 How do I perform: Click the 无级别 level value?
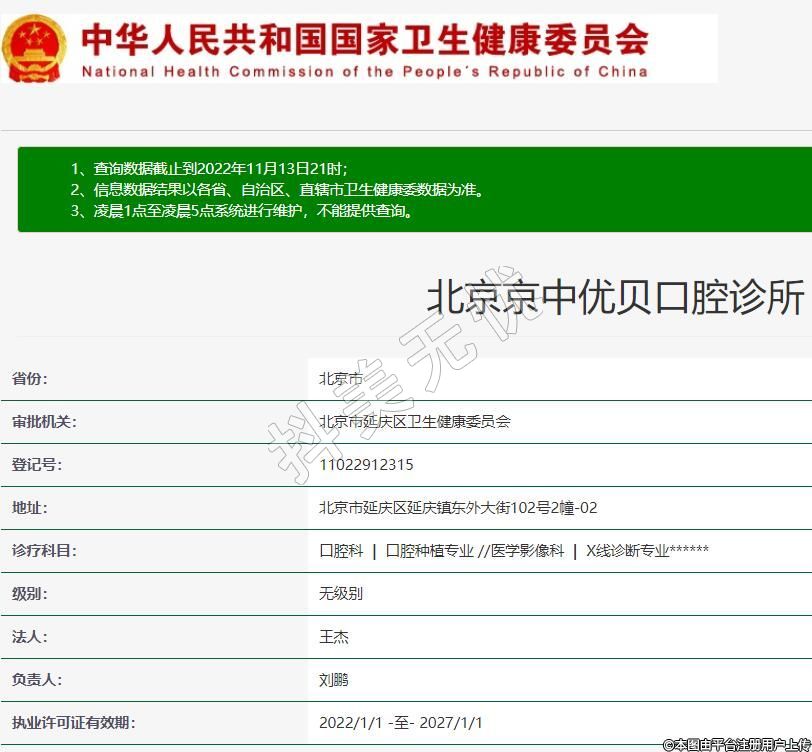(340, 594)
